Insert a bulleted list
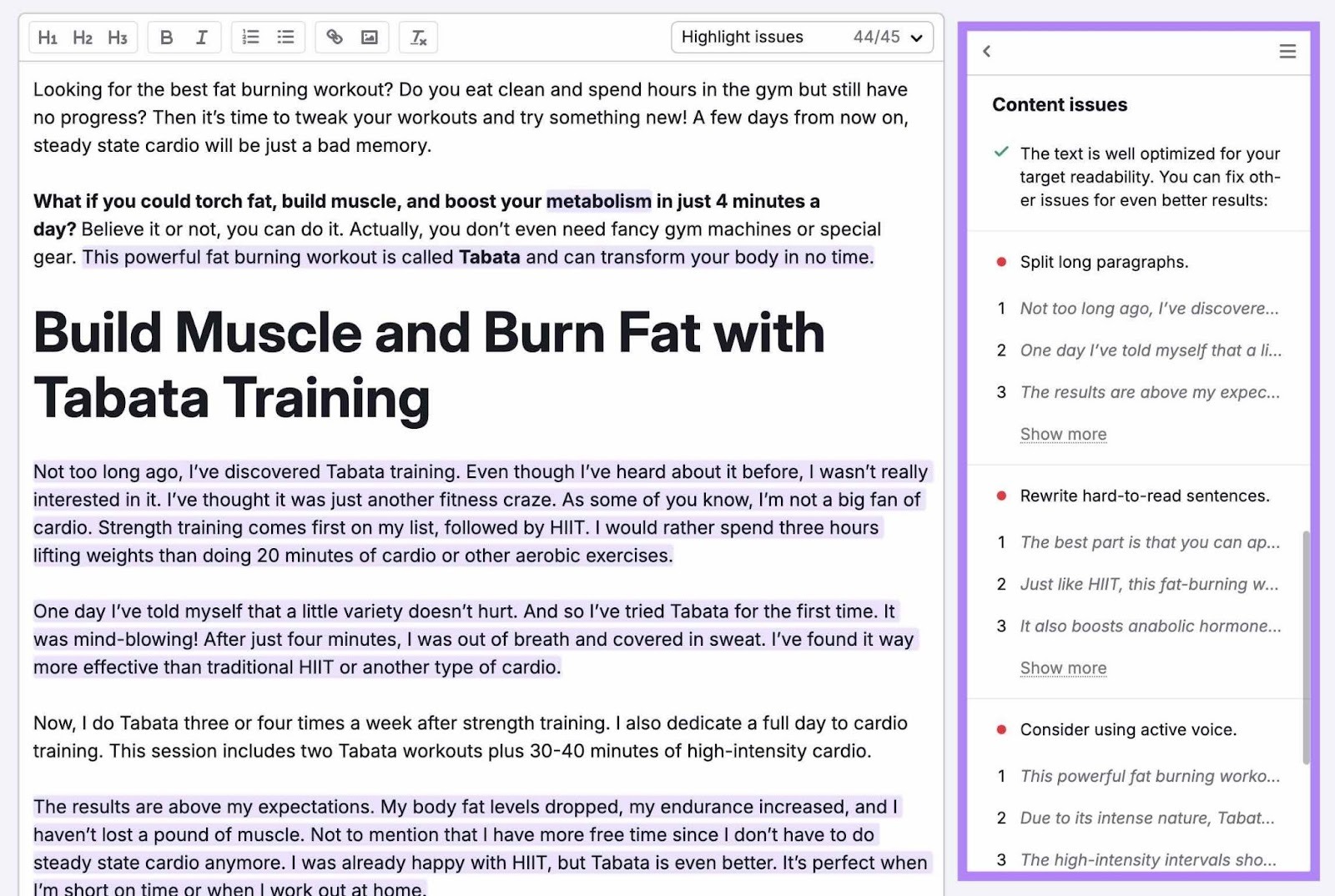Image resolution: width=1335 pixels, height=896 pixels. pos(285,37)
